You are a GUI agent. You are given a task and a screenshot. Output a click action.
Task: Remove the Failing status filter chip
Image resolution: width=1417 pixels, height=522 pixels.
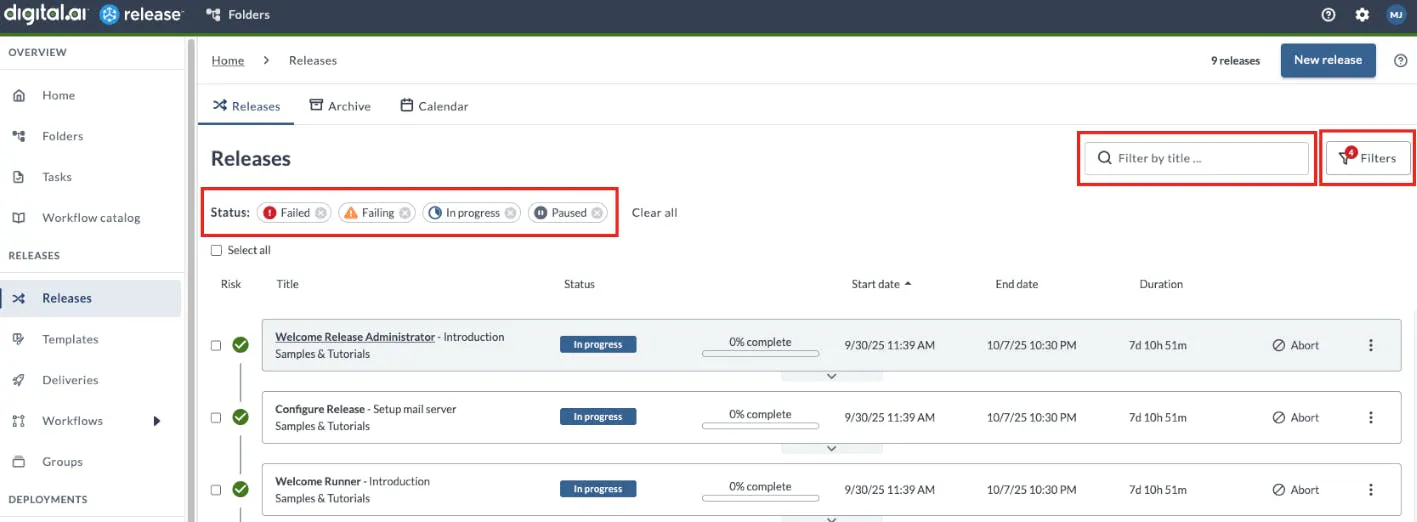[x=405, y=213]
